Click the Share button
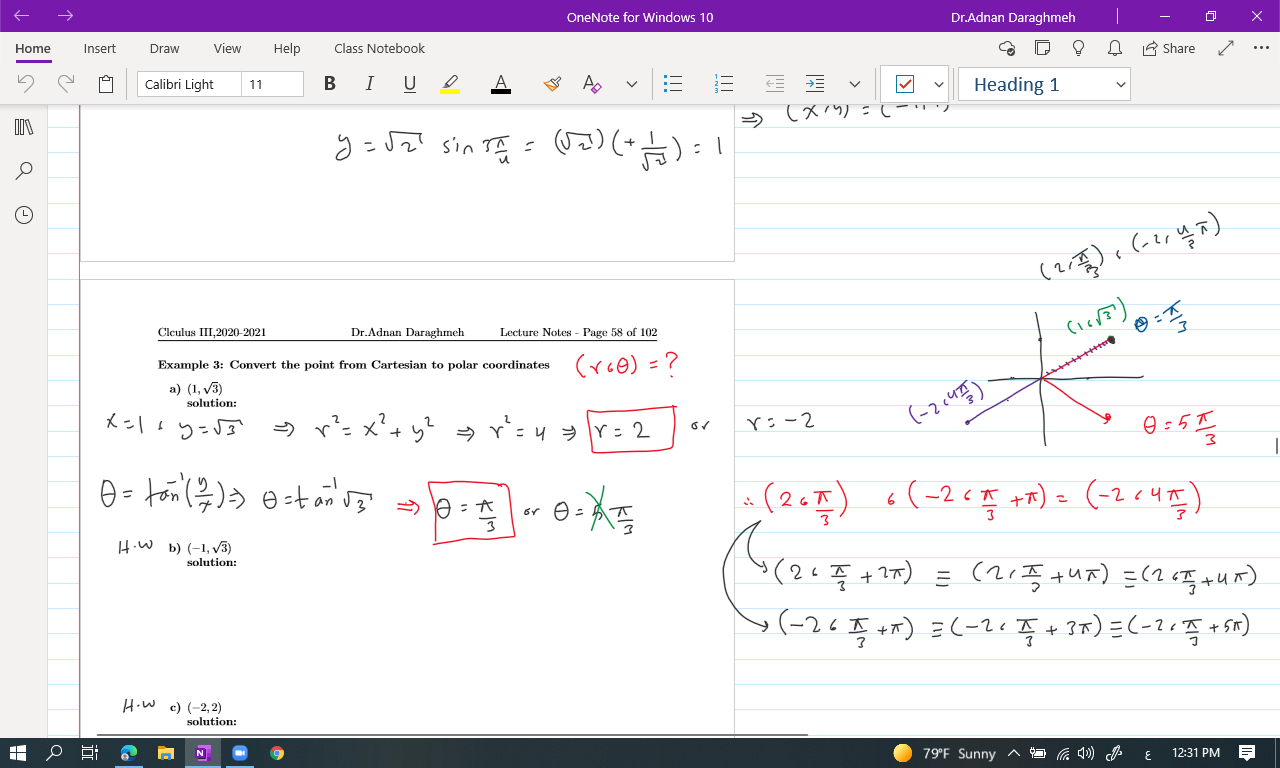Screen dimensions: 1280x768 1167,48
